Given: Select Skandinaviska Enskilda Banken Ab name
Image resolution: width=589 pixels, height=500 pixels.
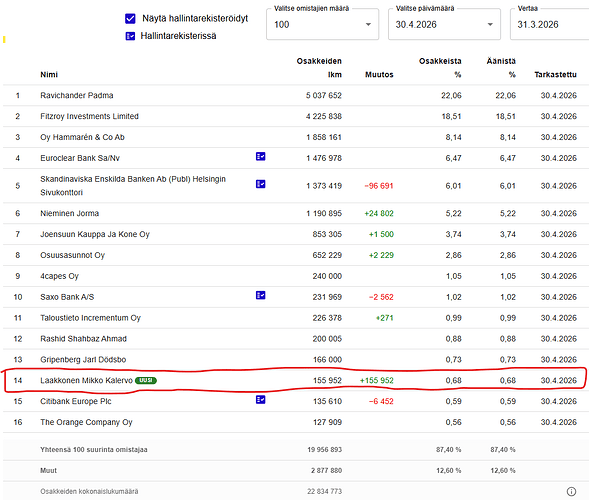Looking at the screenshot, I should (x=133, y=186).
